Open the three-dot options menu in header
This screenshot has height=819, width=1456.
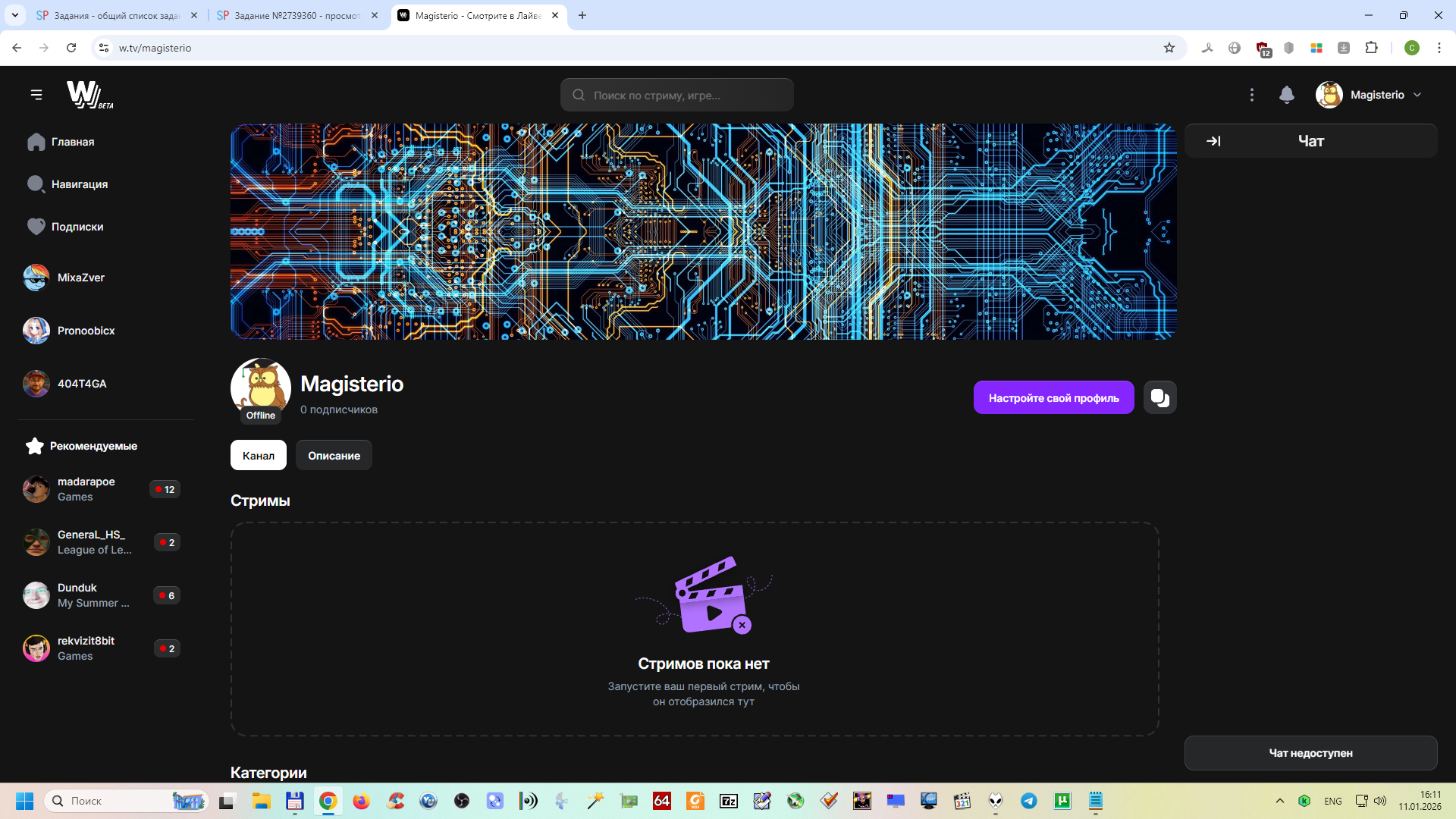pos(1252,95)
